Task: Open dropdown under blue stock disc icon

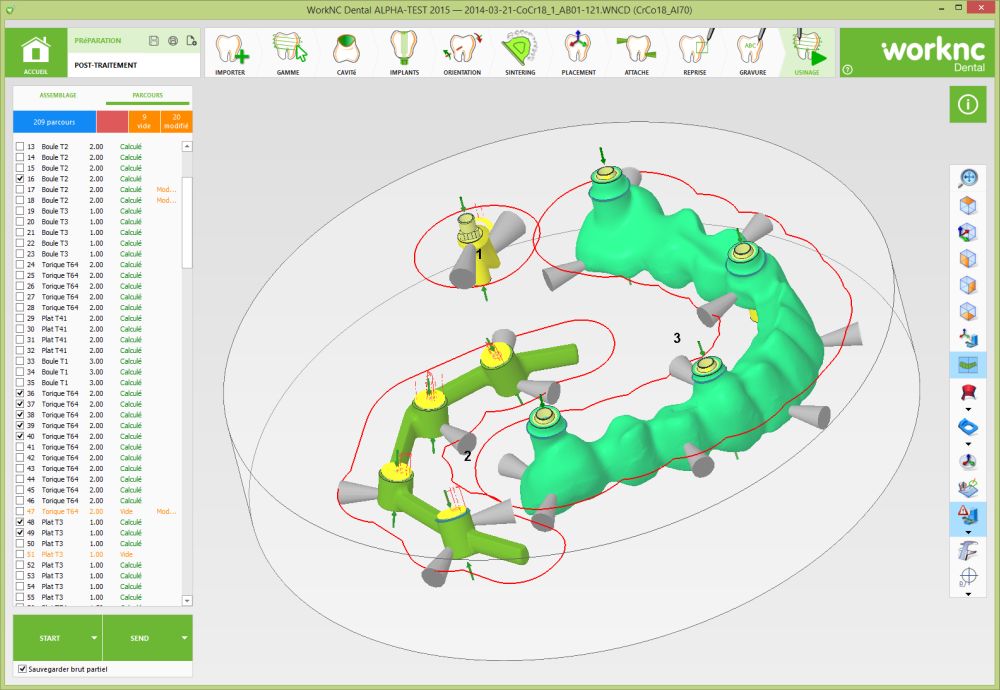Action: (968, 444)
